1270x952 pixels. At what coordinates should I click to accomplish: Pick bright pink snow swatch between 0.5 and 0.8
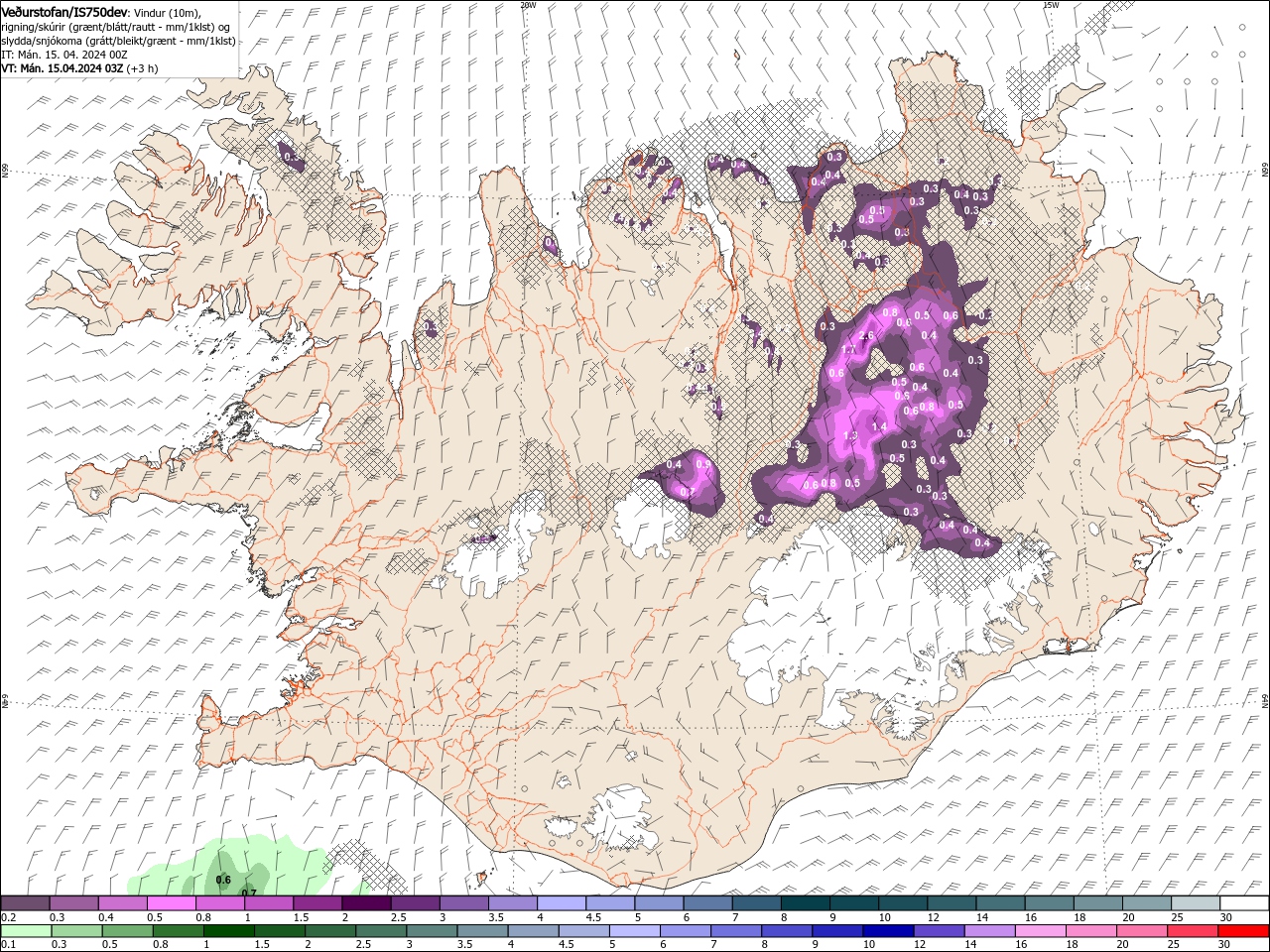click(171, 903)
